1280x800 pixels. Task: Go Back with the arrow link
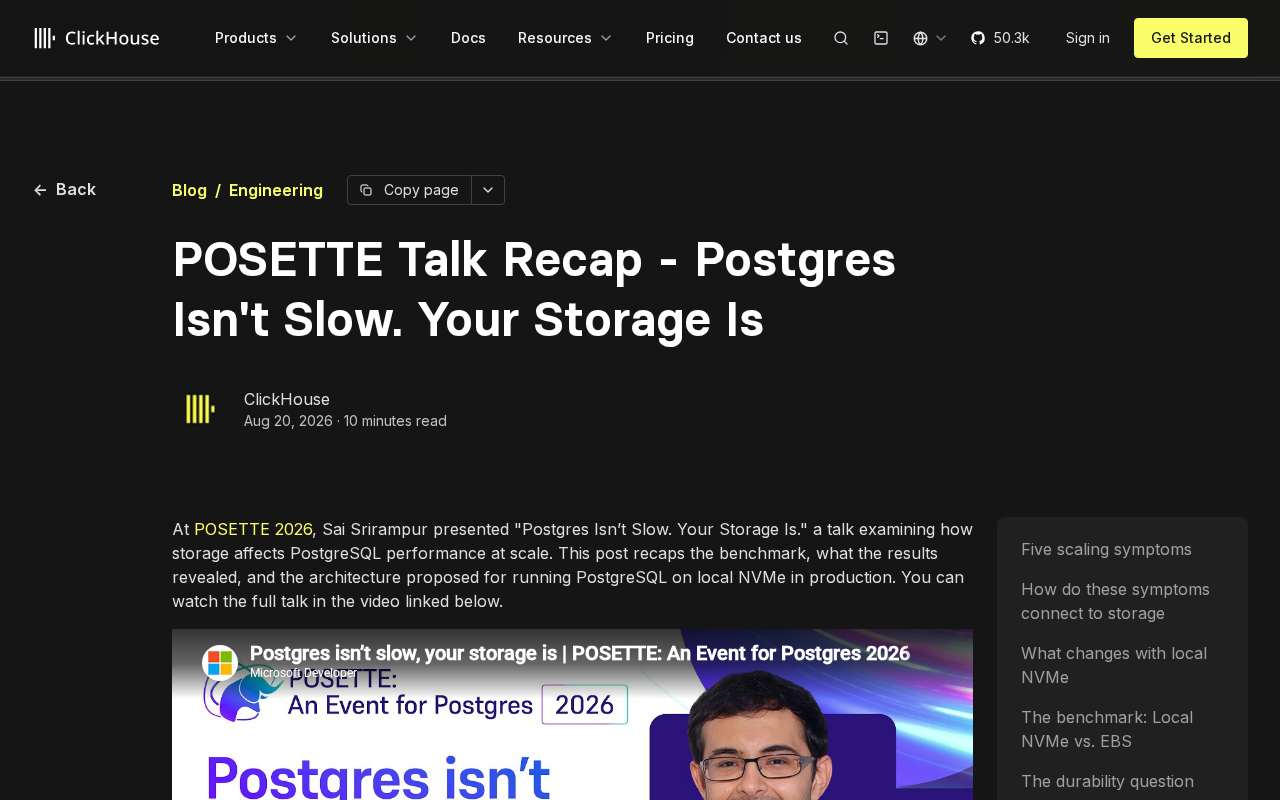tap(65, 190)
